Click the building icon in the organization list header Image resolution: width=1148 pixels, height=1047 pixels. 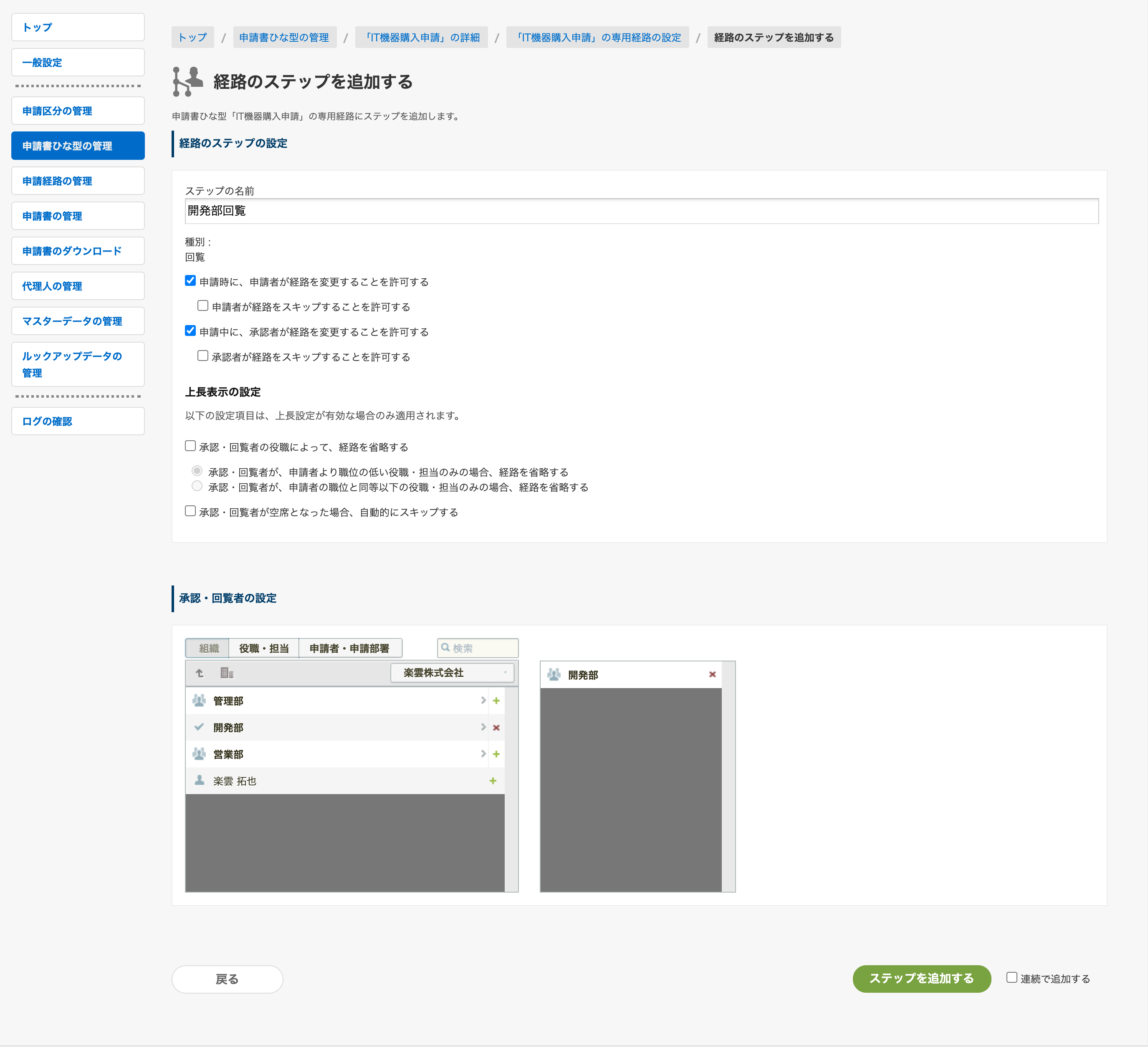tap(227, 673)
